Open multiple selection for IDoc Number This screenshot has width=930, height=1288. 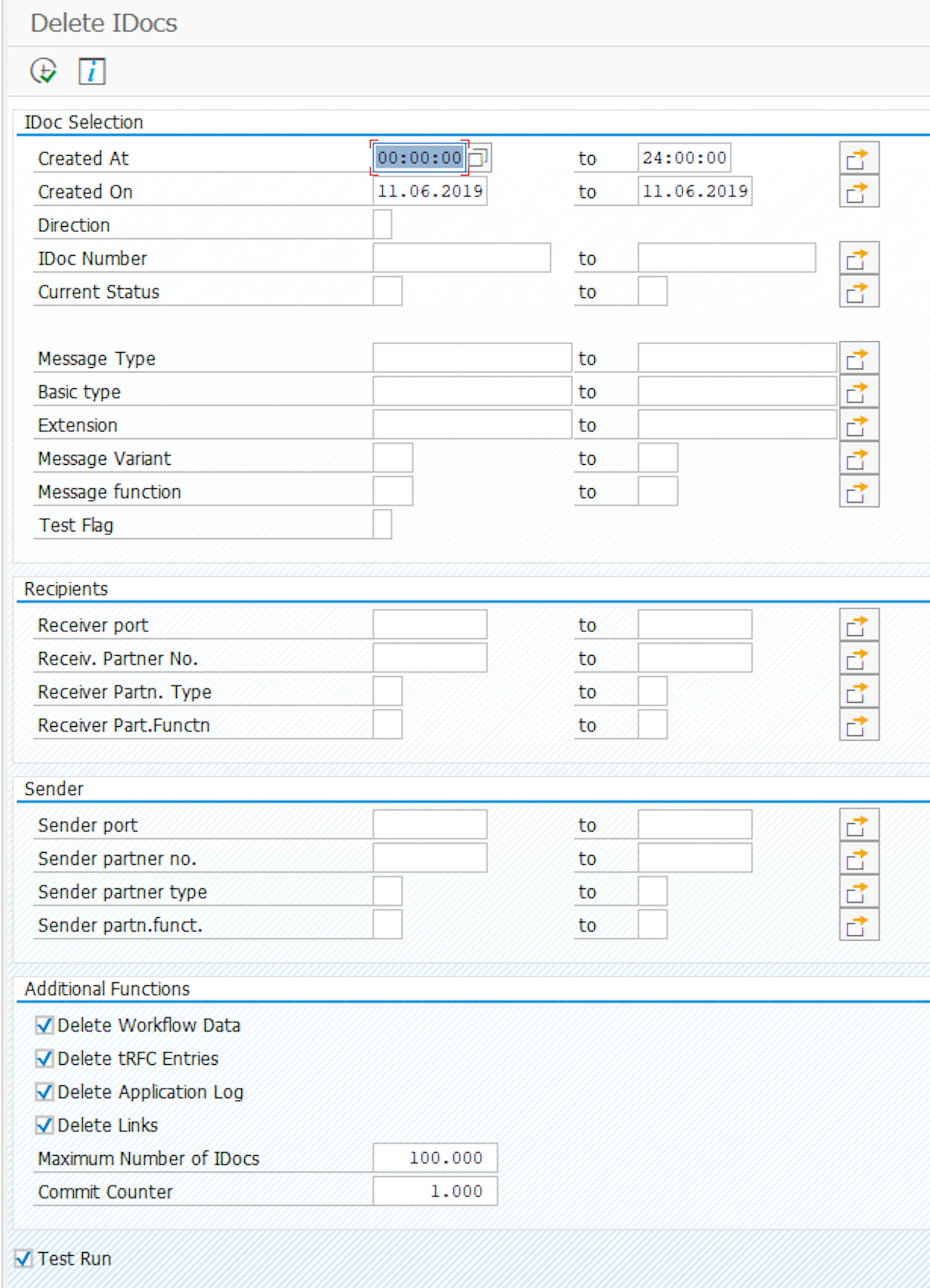(859, 259)
